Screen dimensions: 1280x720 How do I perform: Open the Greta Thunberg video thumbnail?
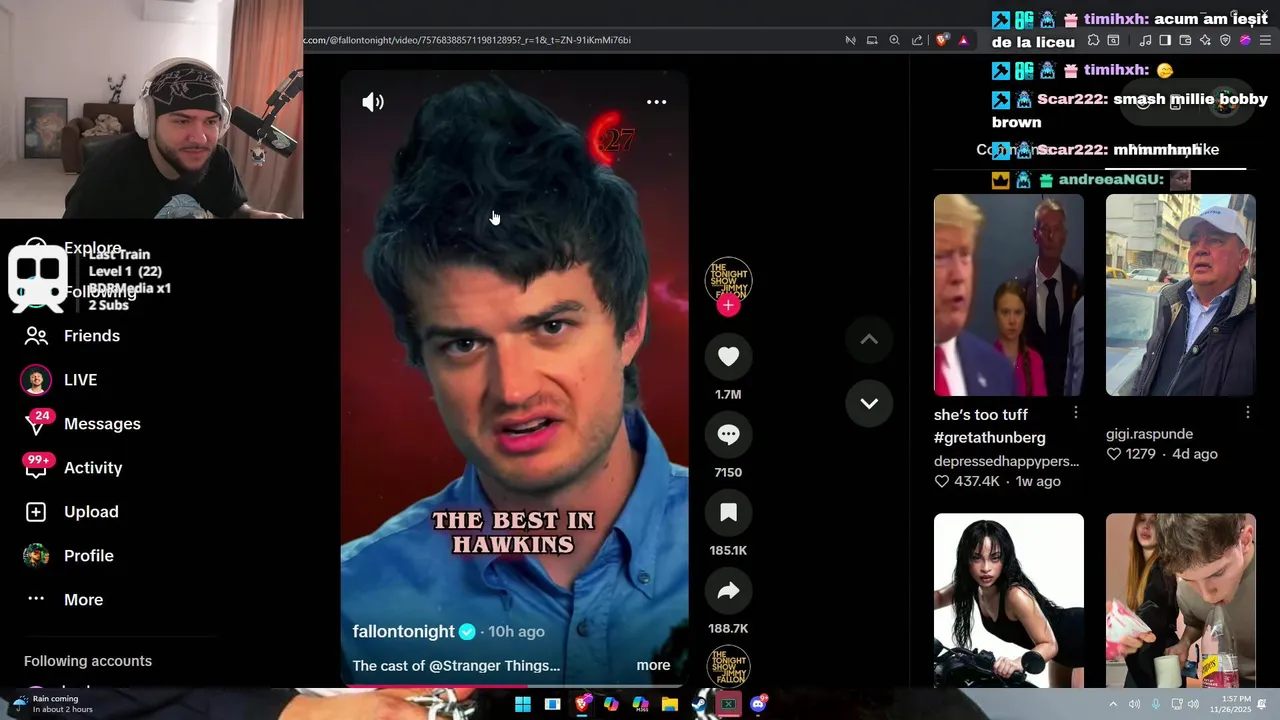tap(1008, 295)
